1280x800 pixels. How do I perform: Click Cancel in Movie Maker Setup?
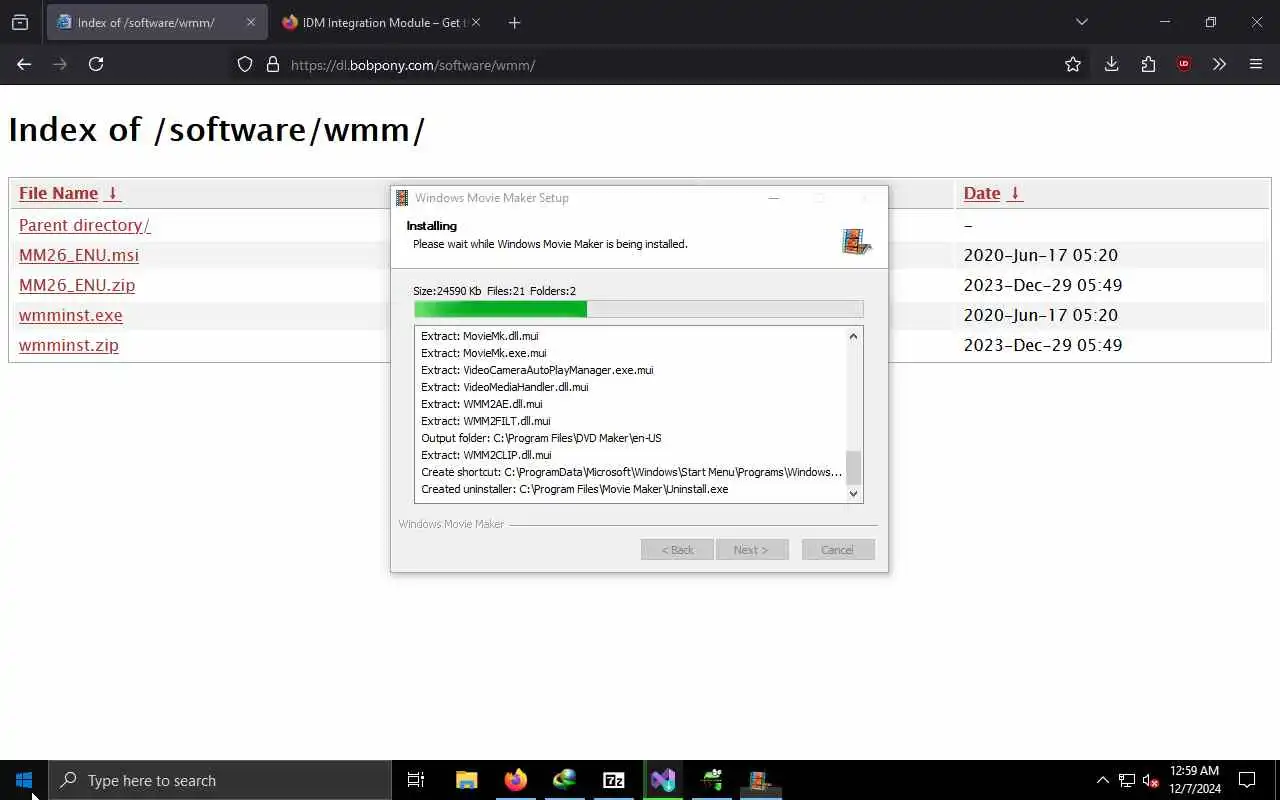point(838,550)
